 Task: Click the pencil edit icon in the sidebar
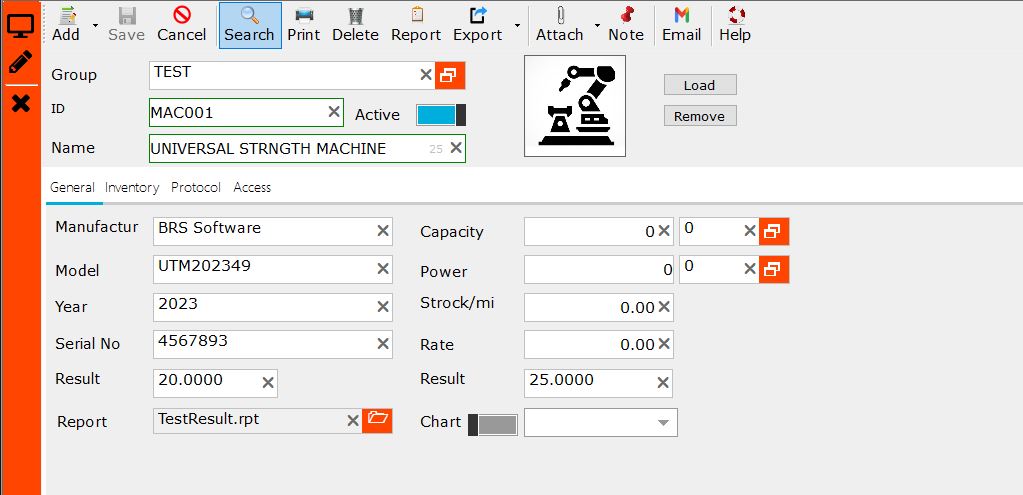[x=20, y=63]
